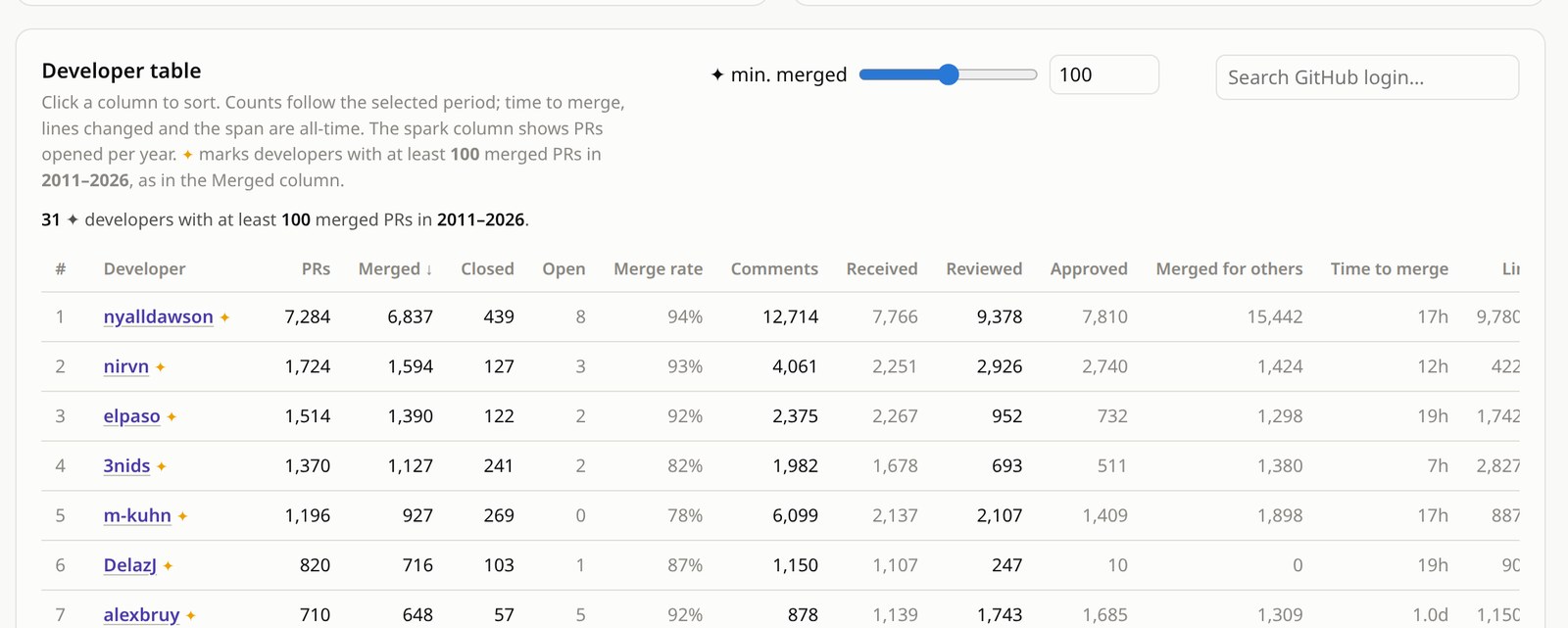The image size is (1568, 628).
Task: Open the elpaso developer link
Action: coord(131,416)
